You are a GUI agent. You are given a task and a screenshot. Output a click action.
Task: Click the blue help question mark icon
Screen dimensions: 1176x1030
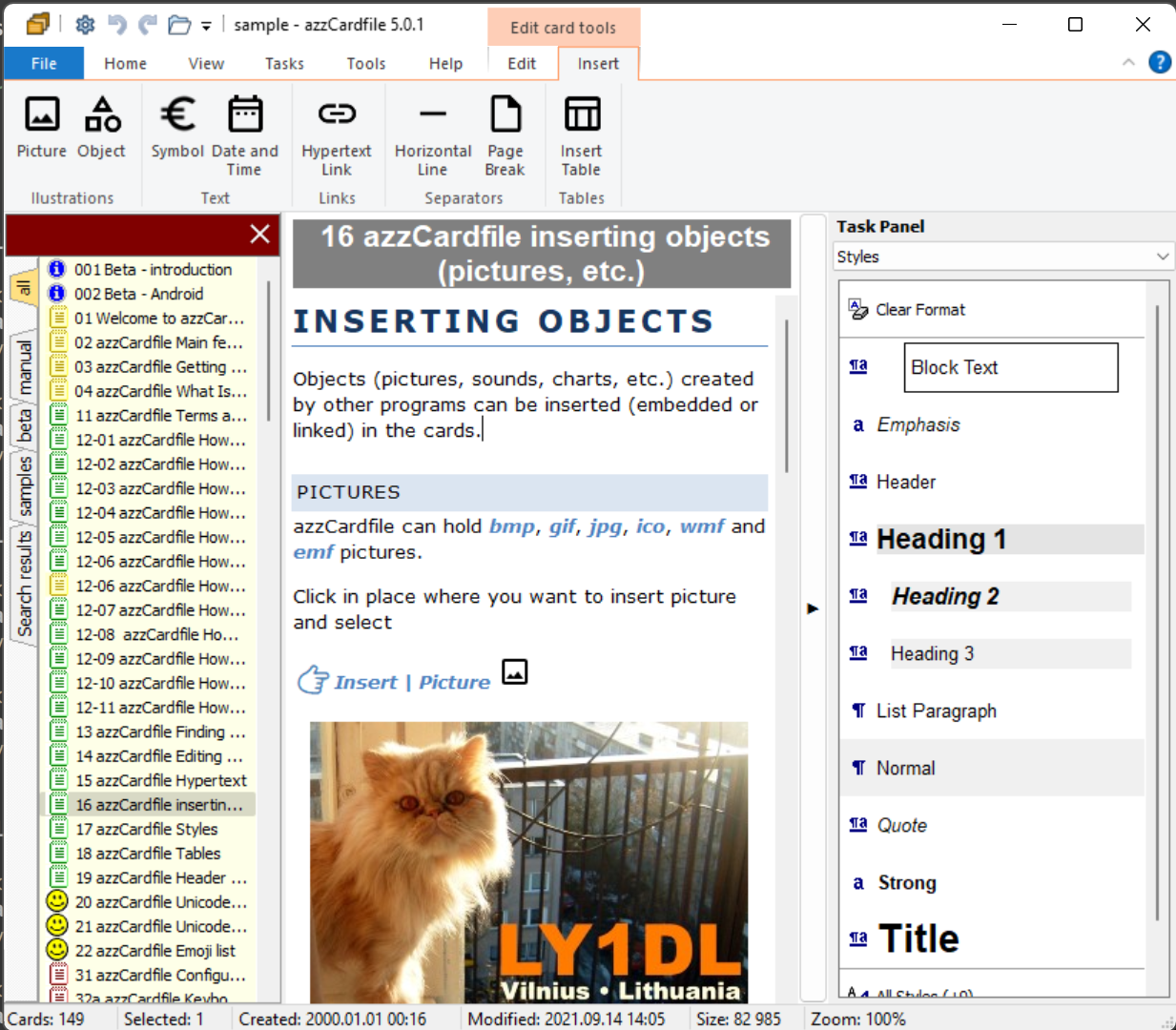[x=1160, y=62]
